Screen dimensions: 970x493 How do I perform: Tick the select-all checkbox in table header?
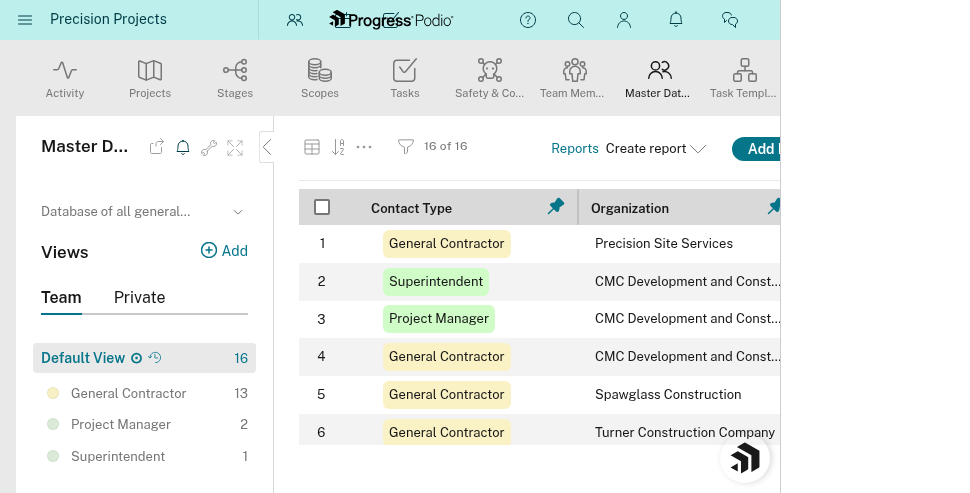tap(322, 207)
